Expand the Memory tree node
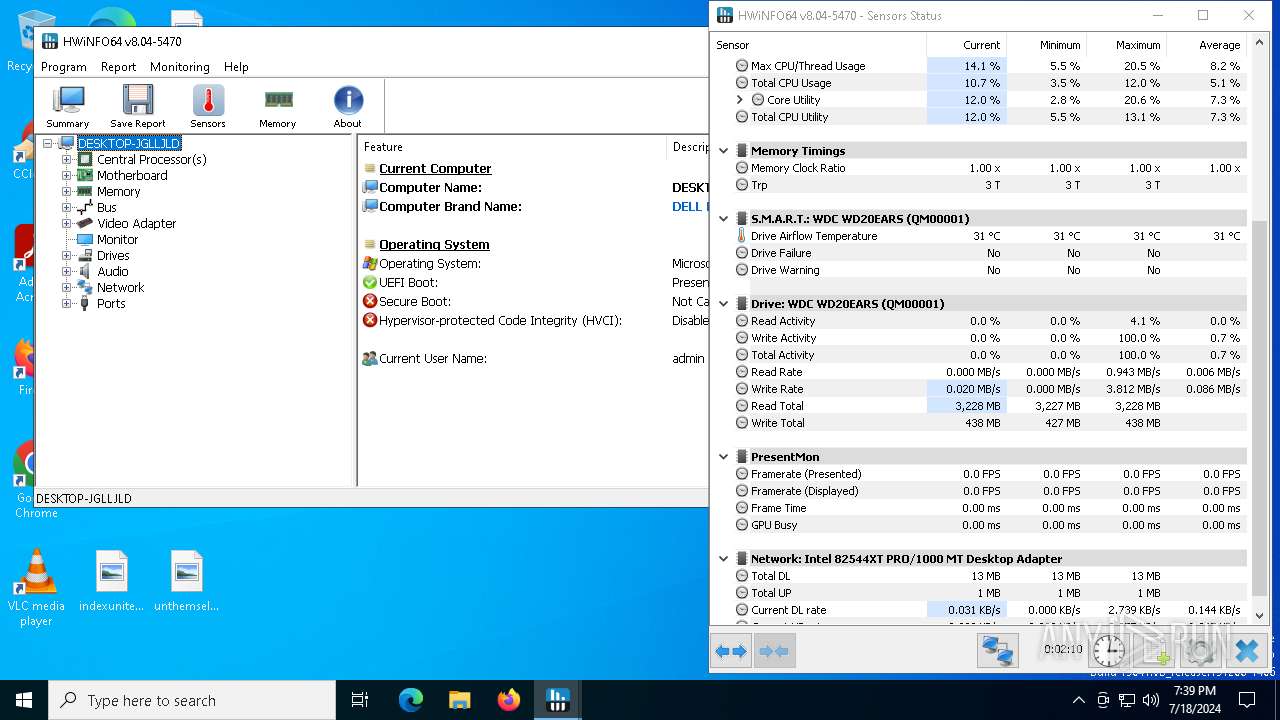 coord(67,191)
